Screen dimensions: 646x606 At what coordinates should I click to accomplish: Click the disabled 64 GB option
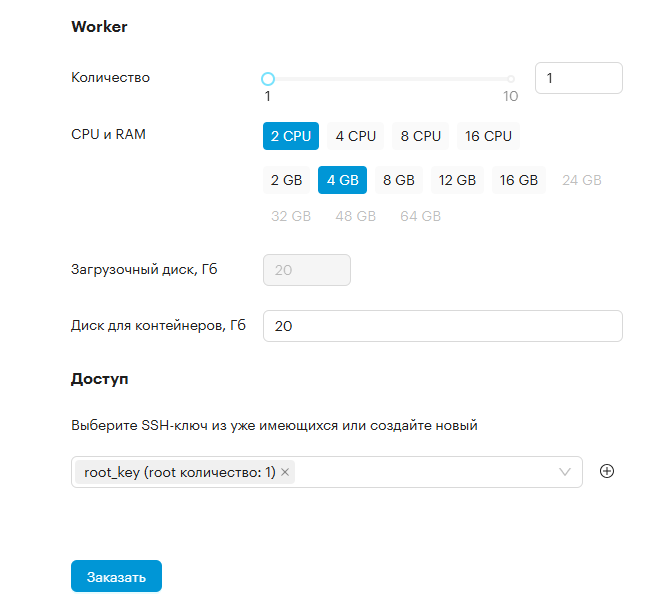click(x=421, y=216)
